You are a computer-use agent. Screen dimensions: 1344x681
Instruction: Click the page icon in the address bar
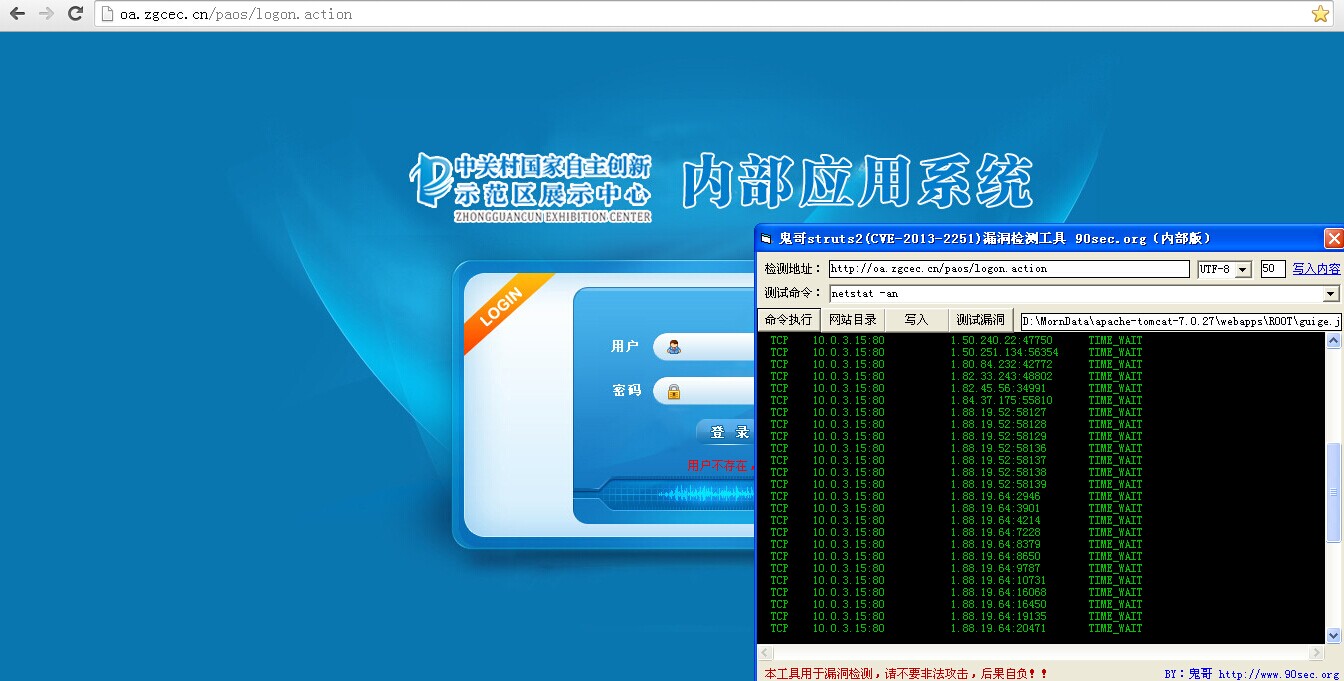pos(109,14)
